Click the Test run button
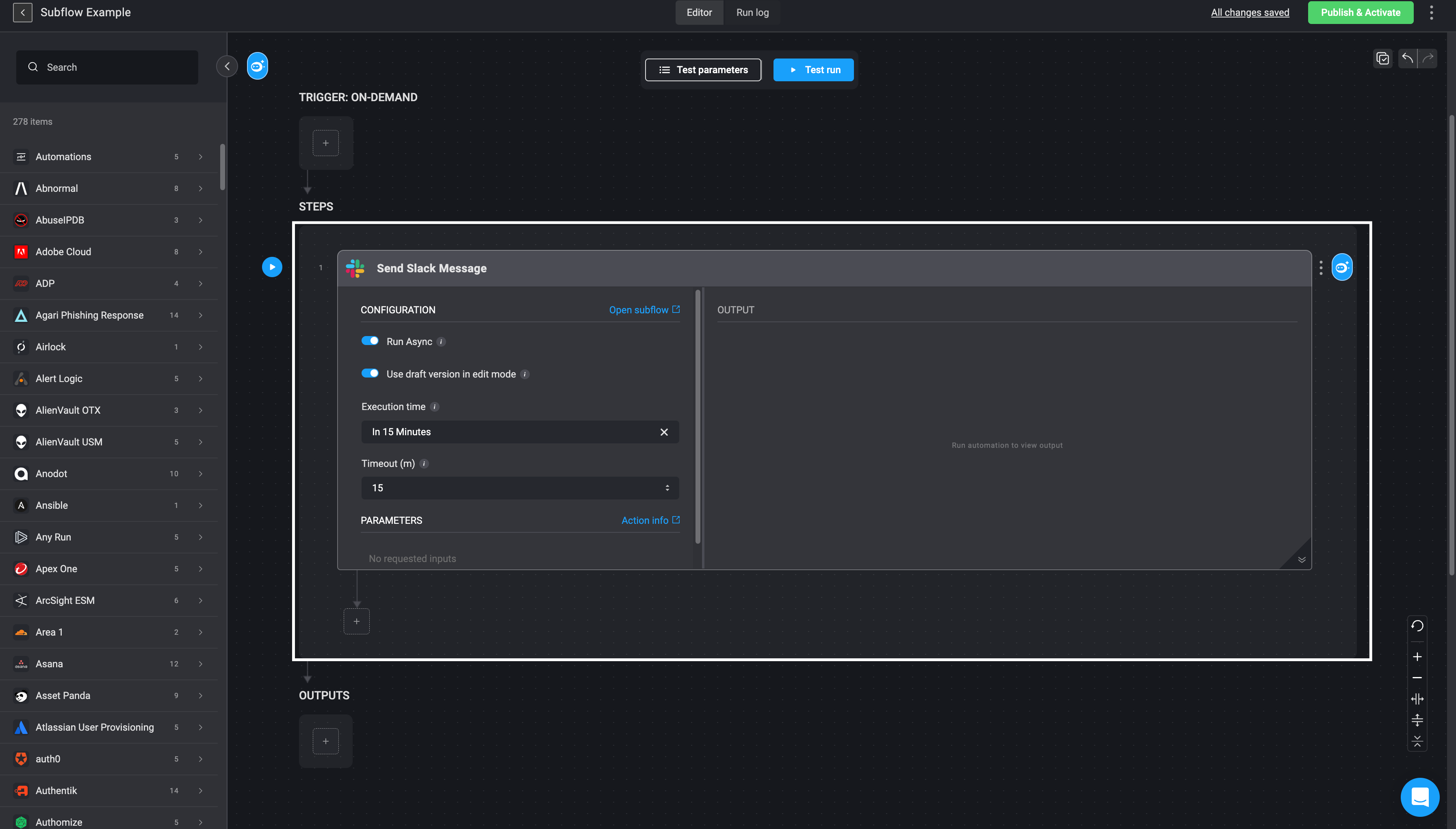 (x=813, y=69)
